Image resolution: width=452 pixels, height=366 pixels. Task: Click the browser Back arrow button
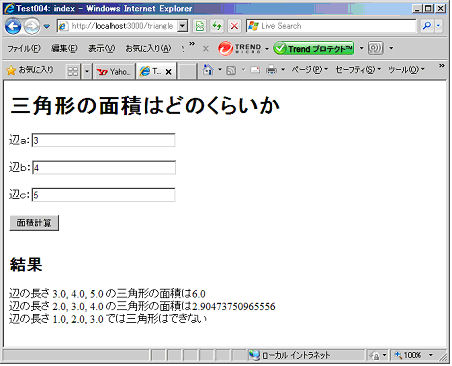tap(13, 26)
